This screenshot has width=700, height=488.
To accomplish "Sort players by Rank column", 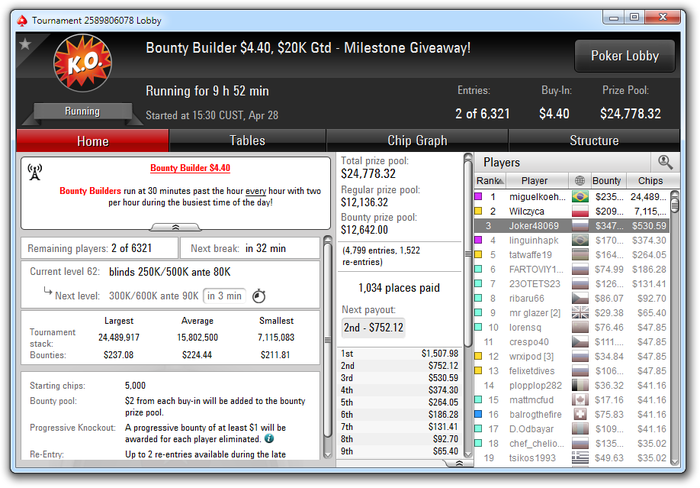I will point(489,181).
